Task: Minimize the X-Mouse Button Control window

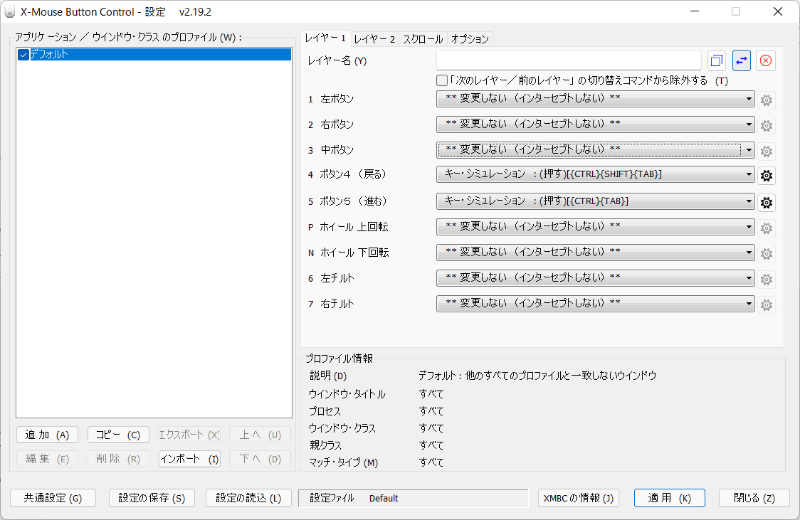Action: 694,12
